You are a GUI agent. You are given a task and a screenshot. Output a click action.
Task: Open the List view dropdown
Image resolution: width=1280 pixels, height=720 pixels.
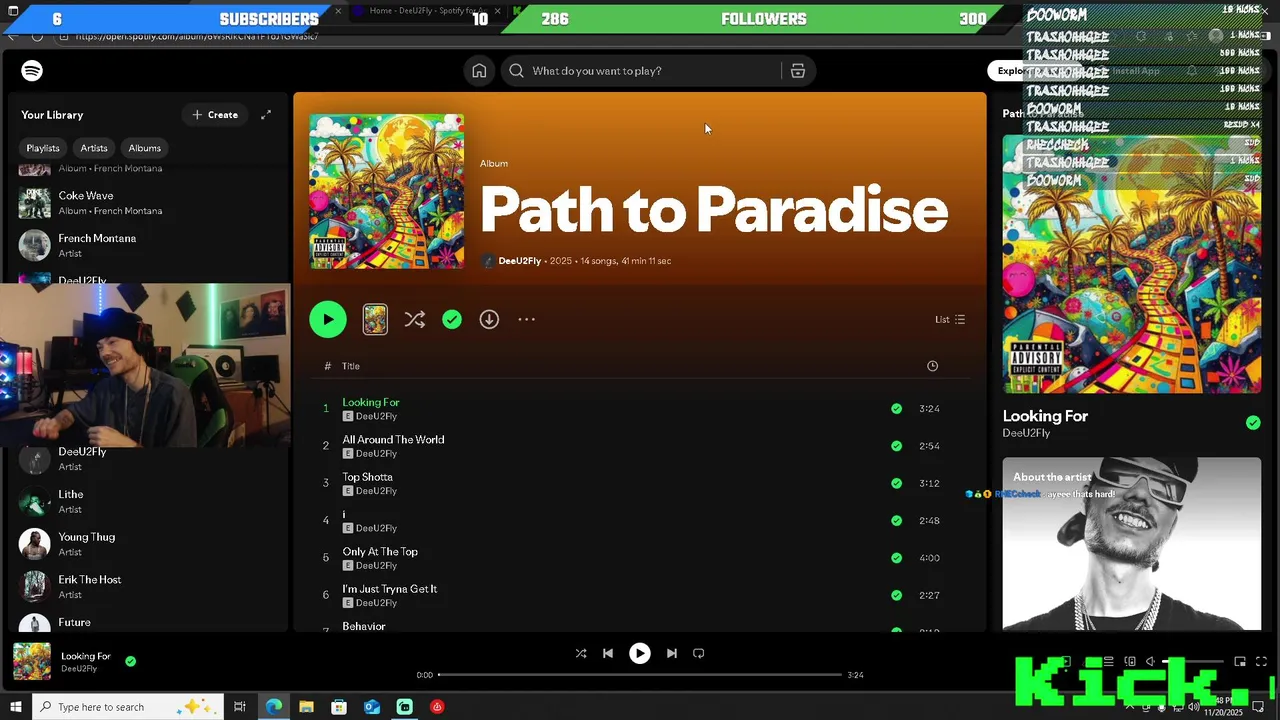[950, 320]
